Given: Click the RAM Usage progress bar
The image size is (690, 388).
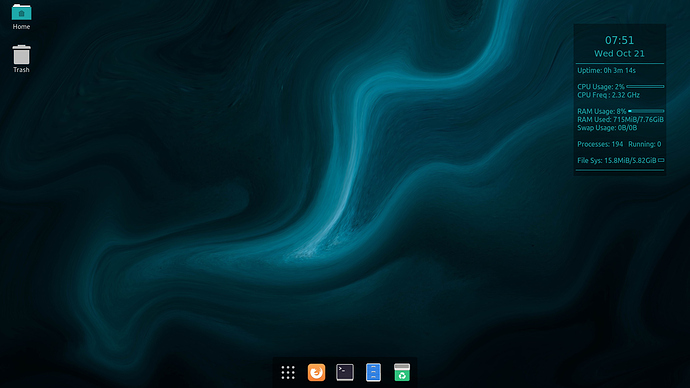Looking at the screenshot, I should click(646, 111).
